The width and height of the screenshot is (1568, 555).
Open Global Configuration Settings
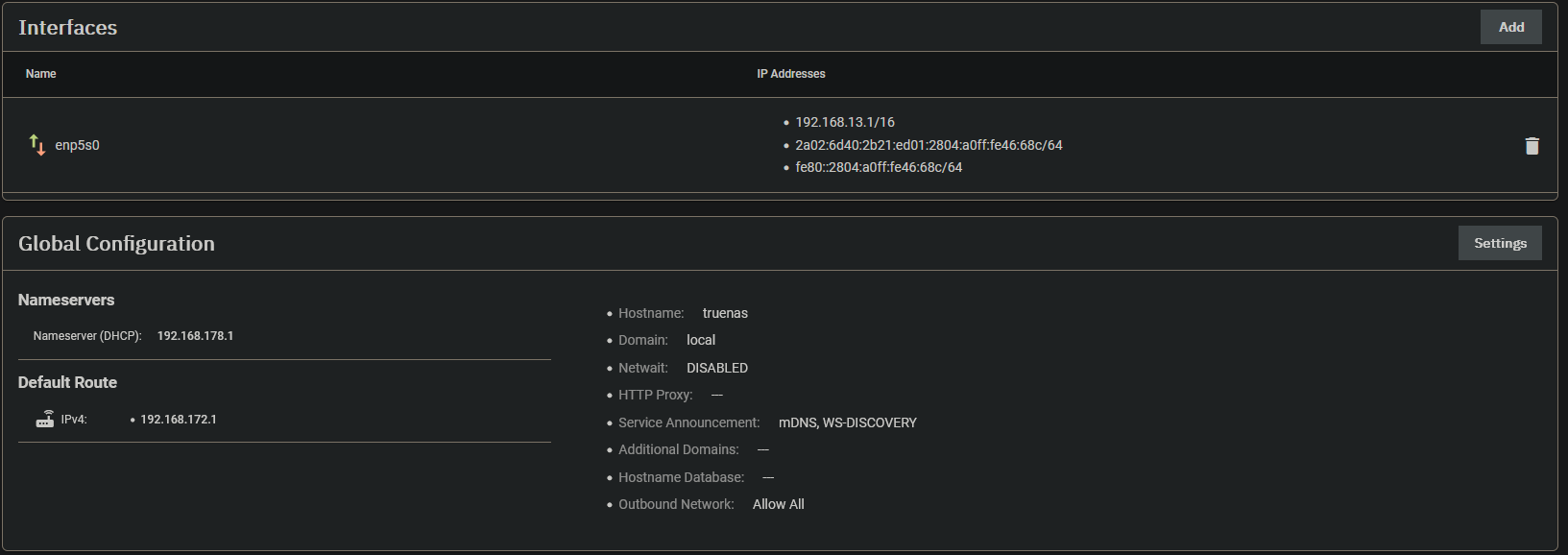[1499, 243]
